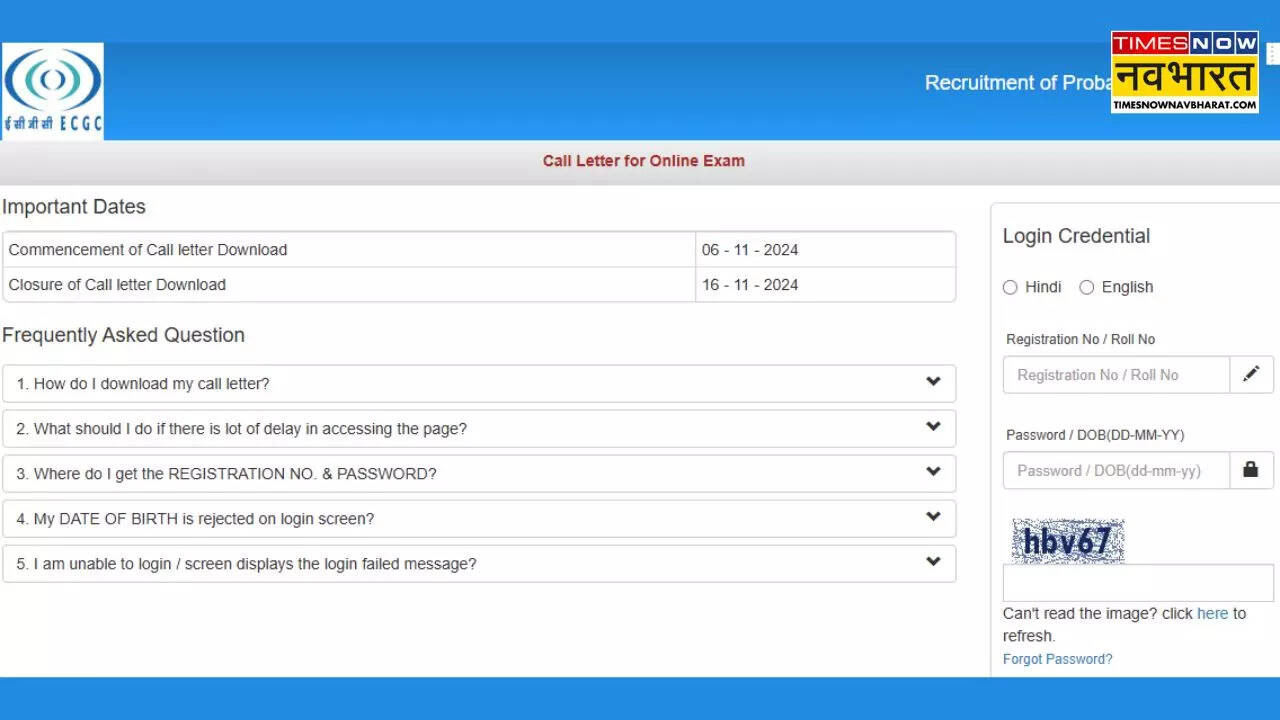The image size is (1280, 720).
Task: Click the three-dot menu icon at top right
Action: click(x=1272, y=54)
